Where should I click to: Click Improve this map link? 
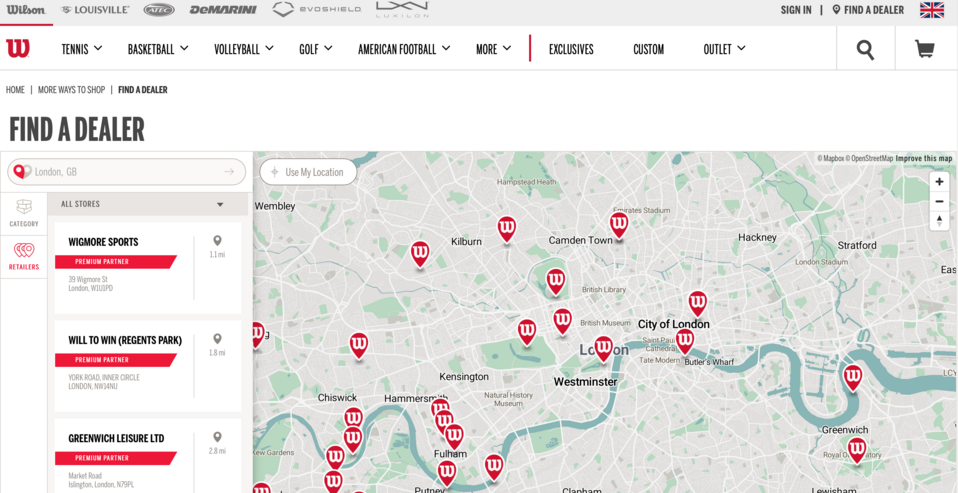tap(924, 158)
